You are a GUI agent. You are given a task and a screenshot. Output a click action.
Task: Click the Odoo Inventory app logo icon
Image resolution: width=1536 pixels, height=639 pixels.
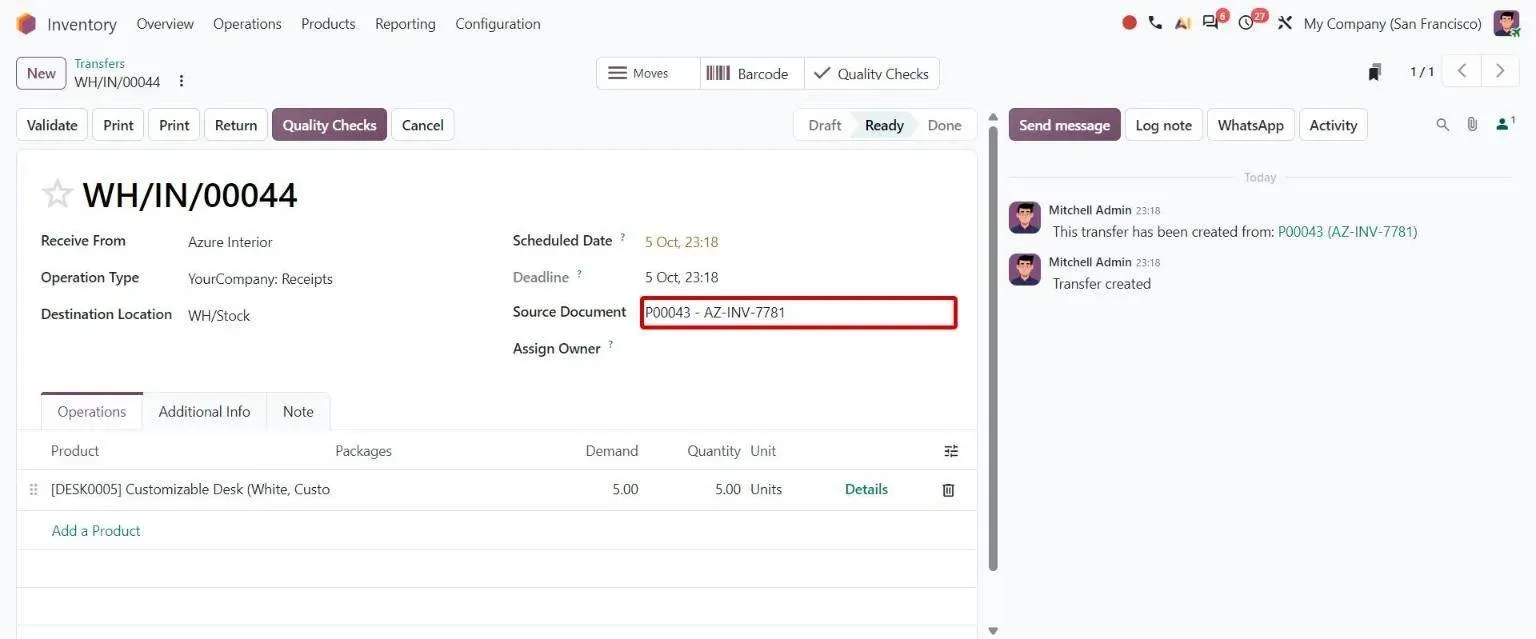coord(26,24)
